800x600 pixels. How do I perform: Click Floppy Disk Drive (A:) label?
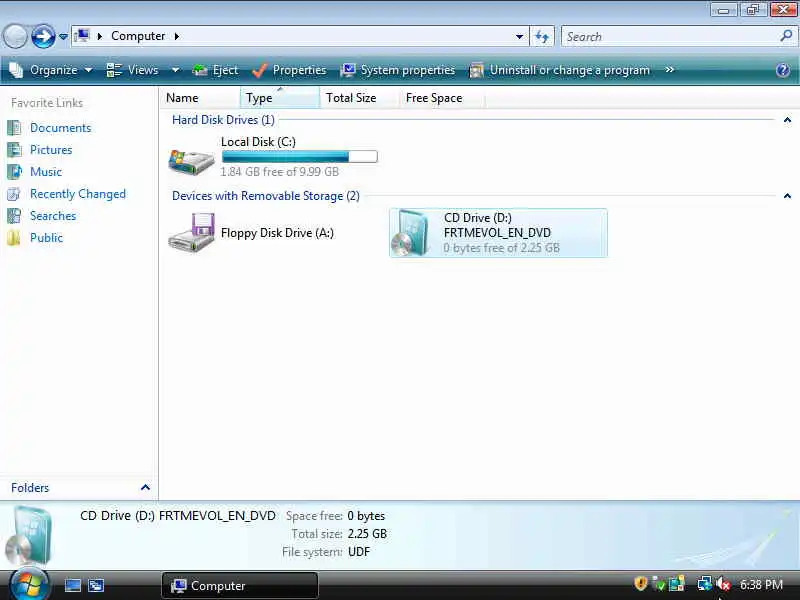[x=277, y=233]
